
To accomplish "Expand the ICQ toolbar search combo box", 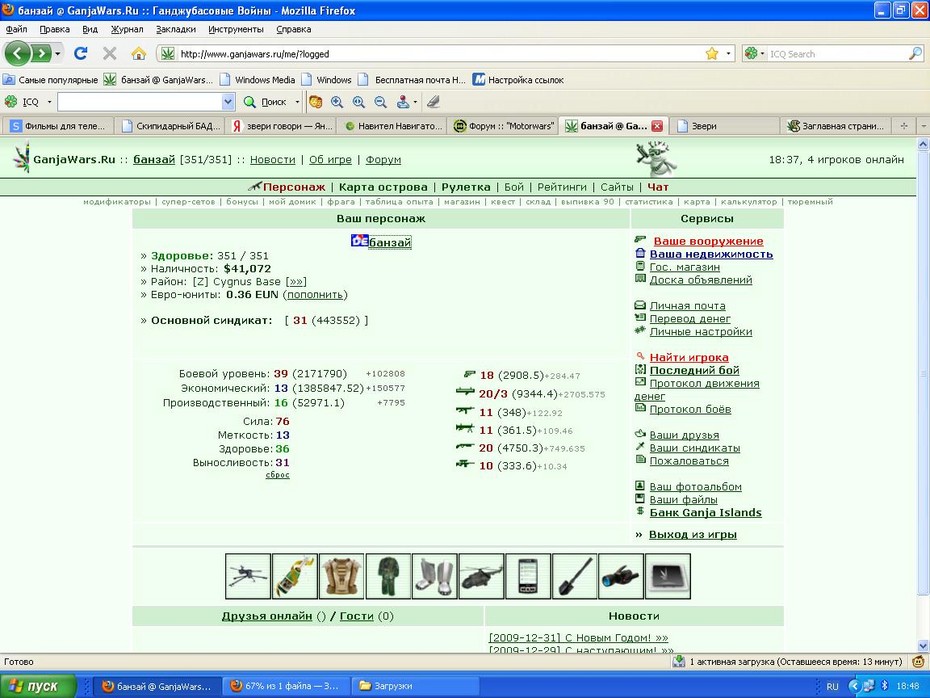I will 228,102.
